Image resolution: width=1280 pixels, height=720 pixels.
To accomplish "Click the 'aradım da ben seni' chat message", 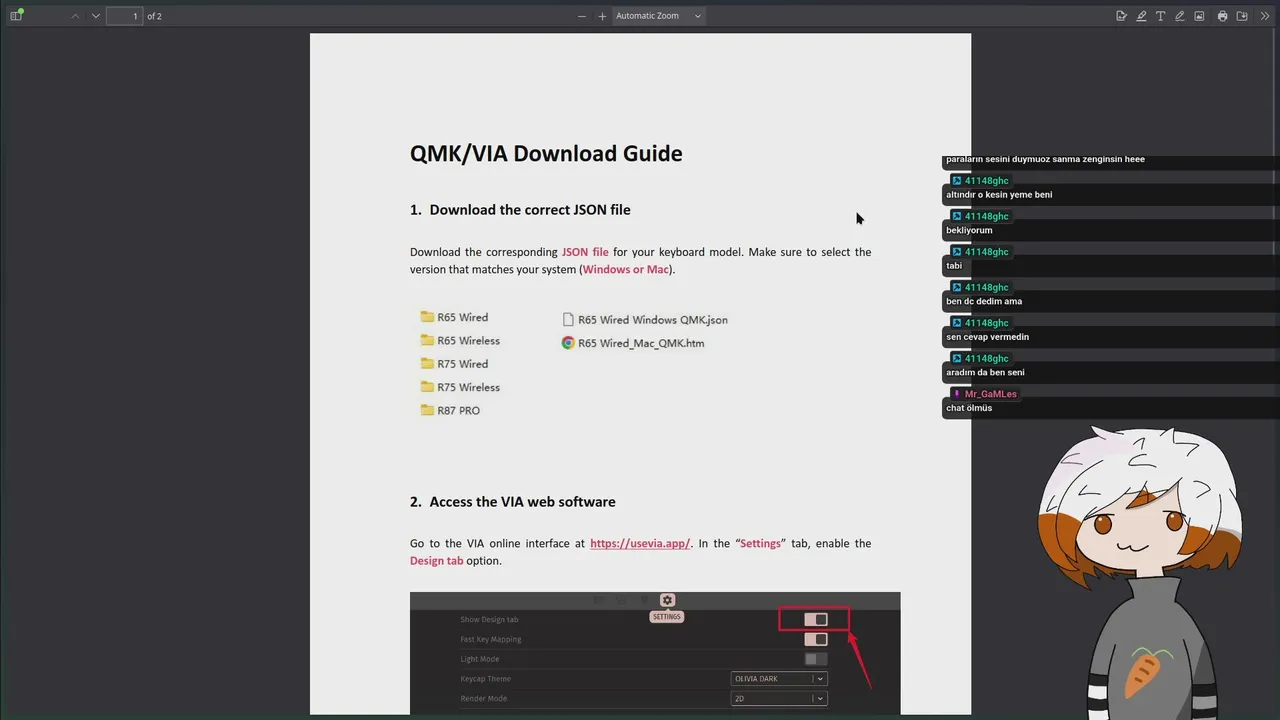I will point(985,372).
